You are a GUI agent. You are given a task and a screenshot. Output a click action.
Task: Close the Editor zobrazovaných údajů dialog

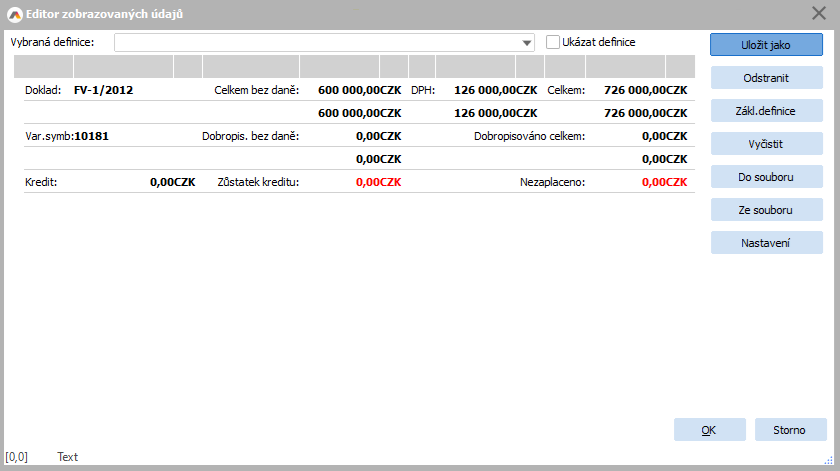click(818, 14)
